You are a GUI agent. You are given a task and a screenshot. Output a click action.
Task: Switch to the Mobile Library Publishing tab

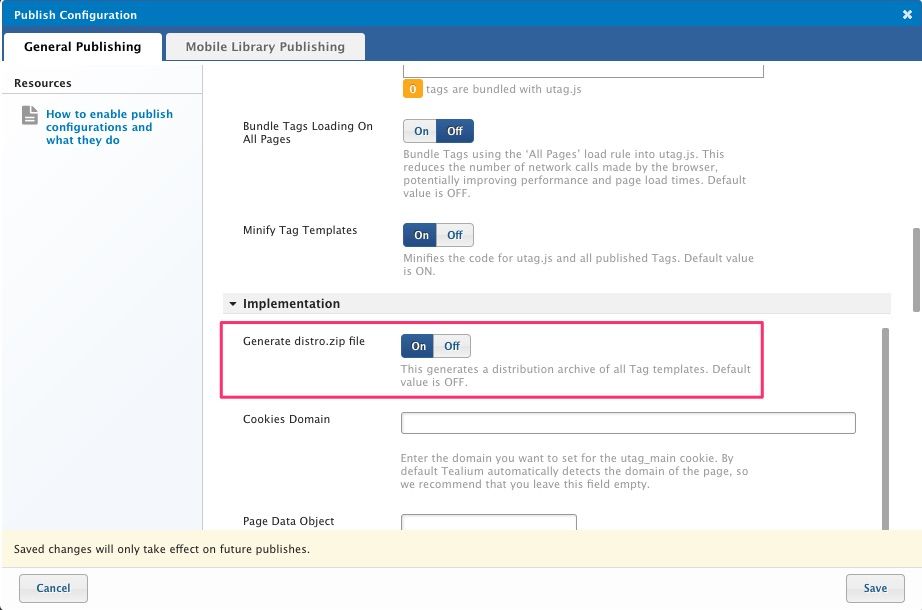[265, 47]
